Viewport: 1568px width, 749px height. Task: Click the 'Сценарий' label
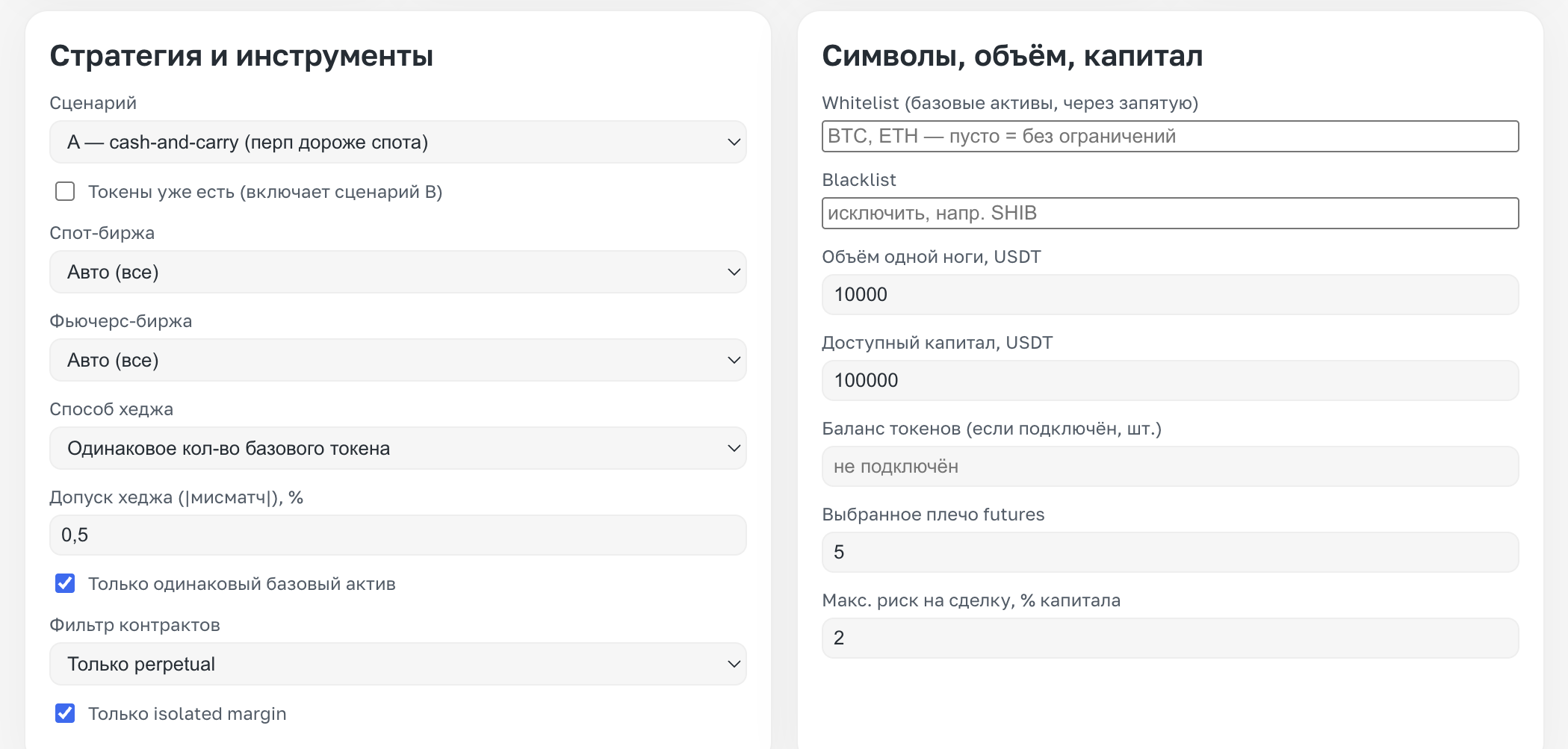click(x=93, y=103)
